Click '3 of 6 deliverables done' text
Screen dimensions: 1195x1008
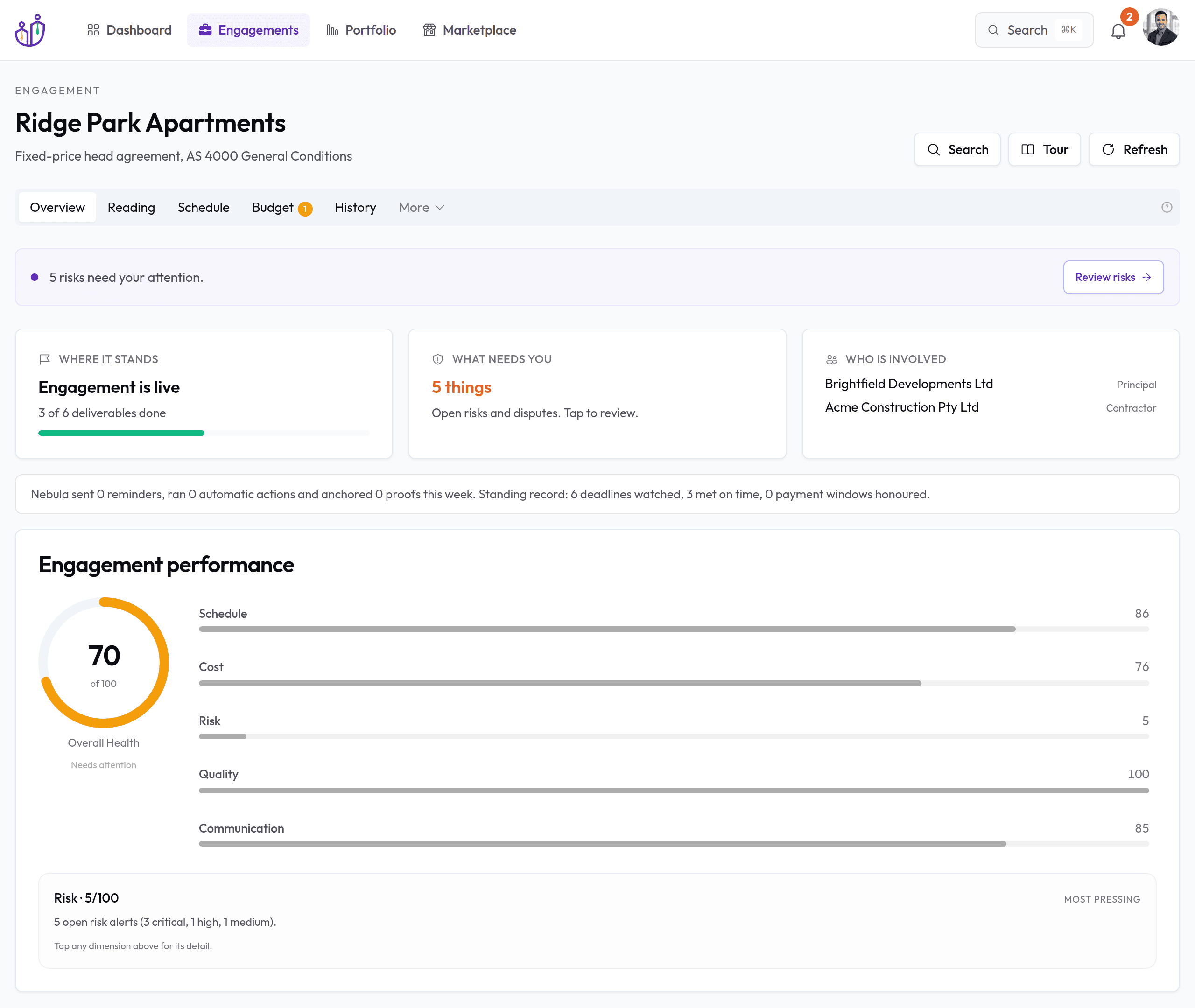(x=102, y=413)
